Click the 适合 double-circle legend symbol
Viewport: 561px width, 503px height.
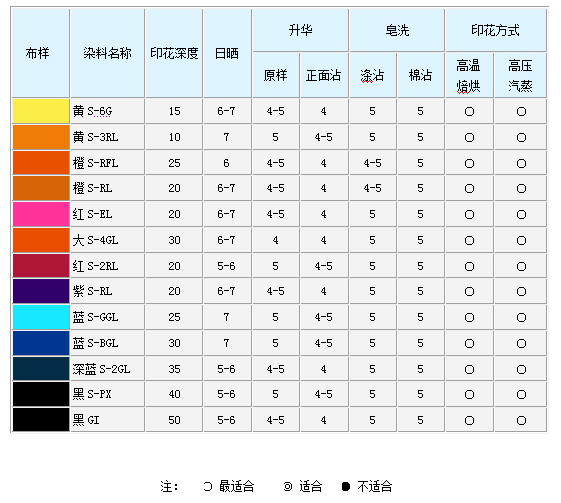(288, 487)
